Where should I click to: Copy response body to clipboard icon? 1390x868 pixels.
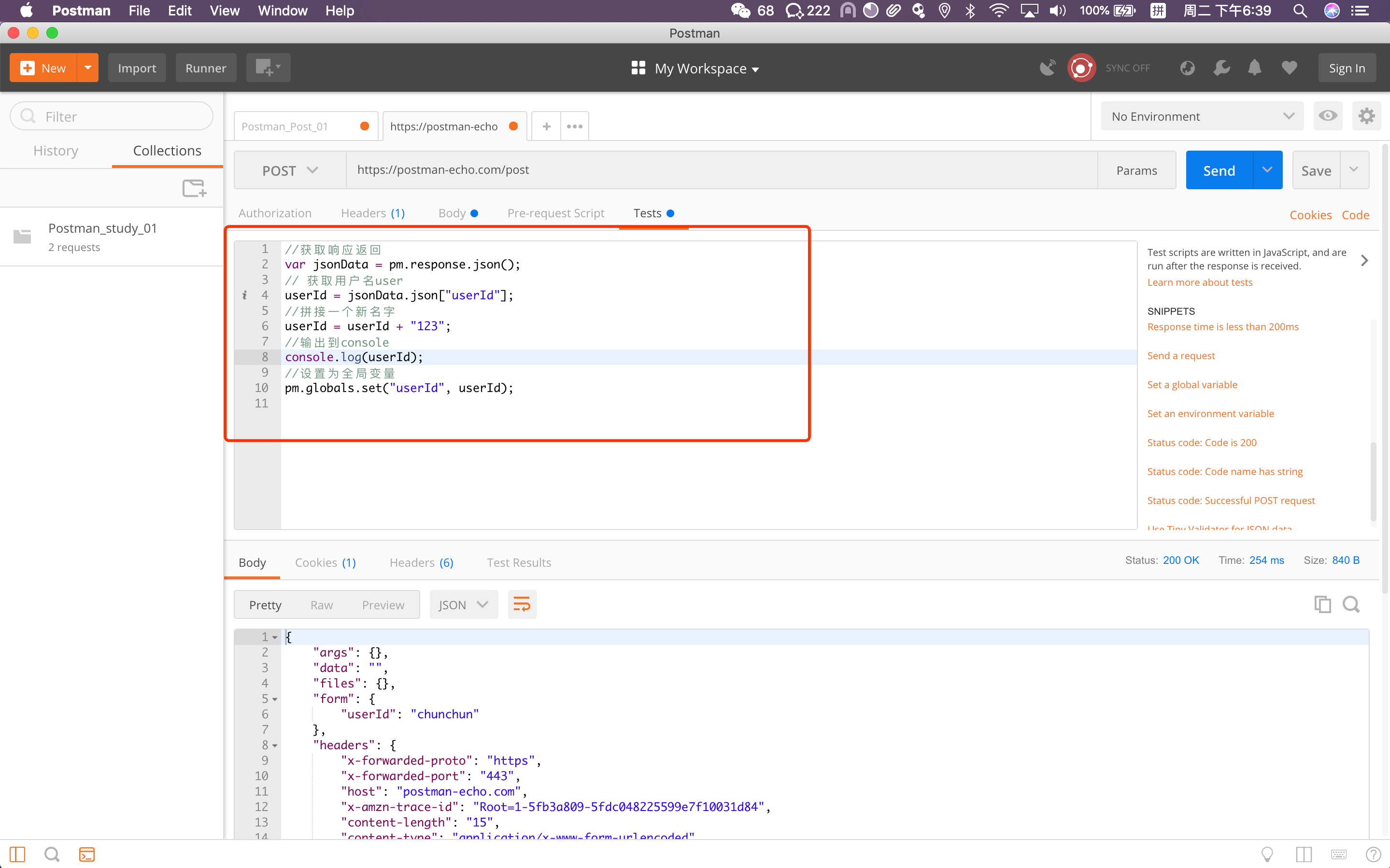(1322, 604)
